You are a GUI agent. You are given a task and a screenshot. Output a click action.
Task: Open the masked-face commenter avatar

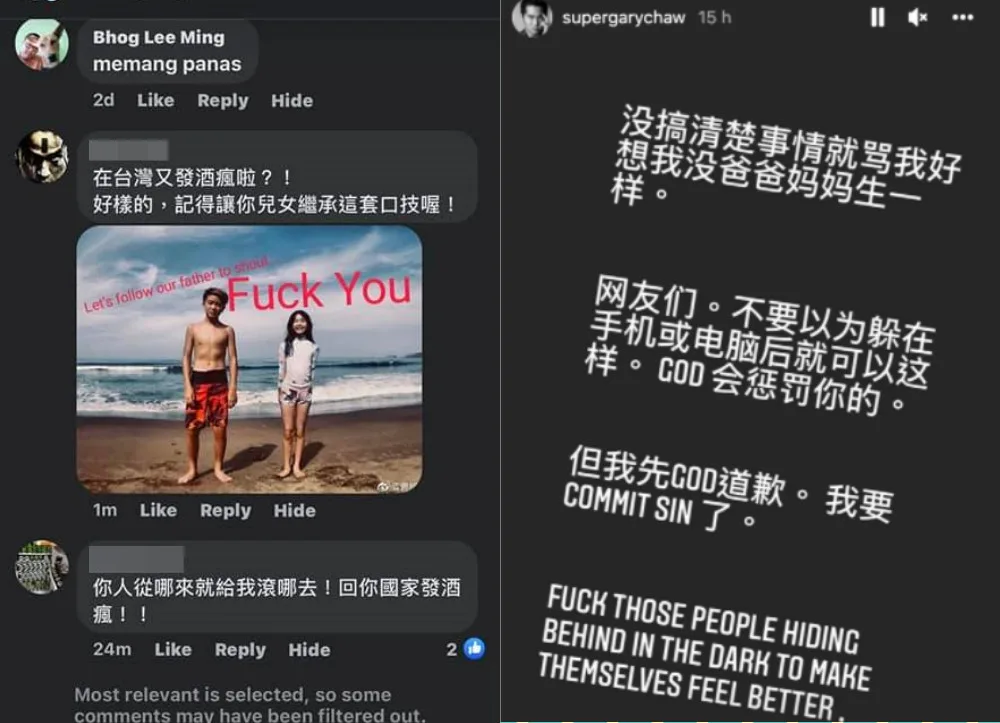(x=41, y=157)
